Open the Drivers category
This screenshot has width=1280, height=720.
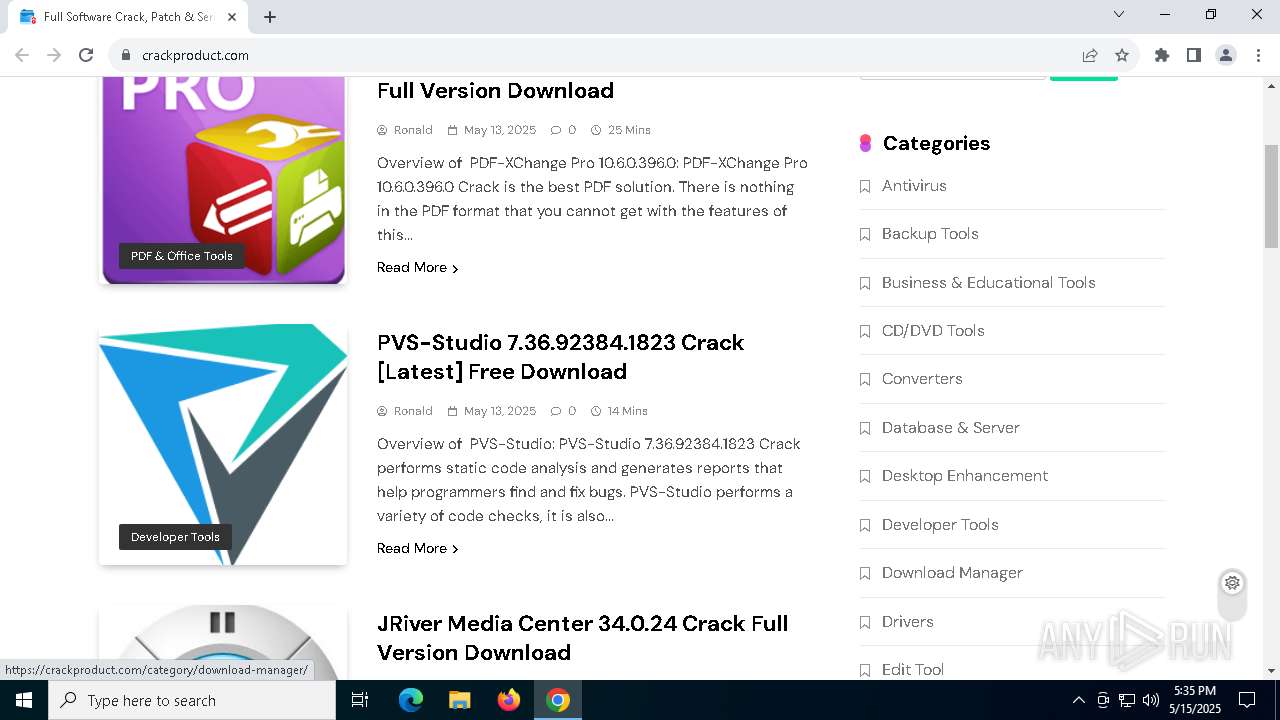click(908, 622)
